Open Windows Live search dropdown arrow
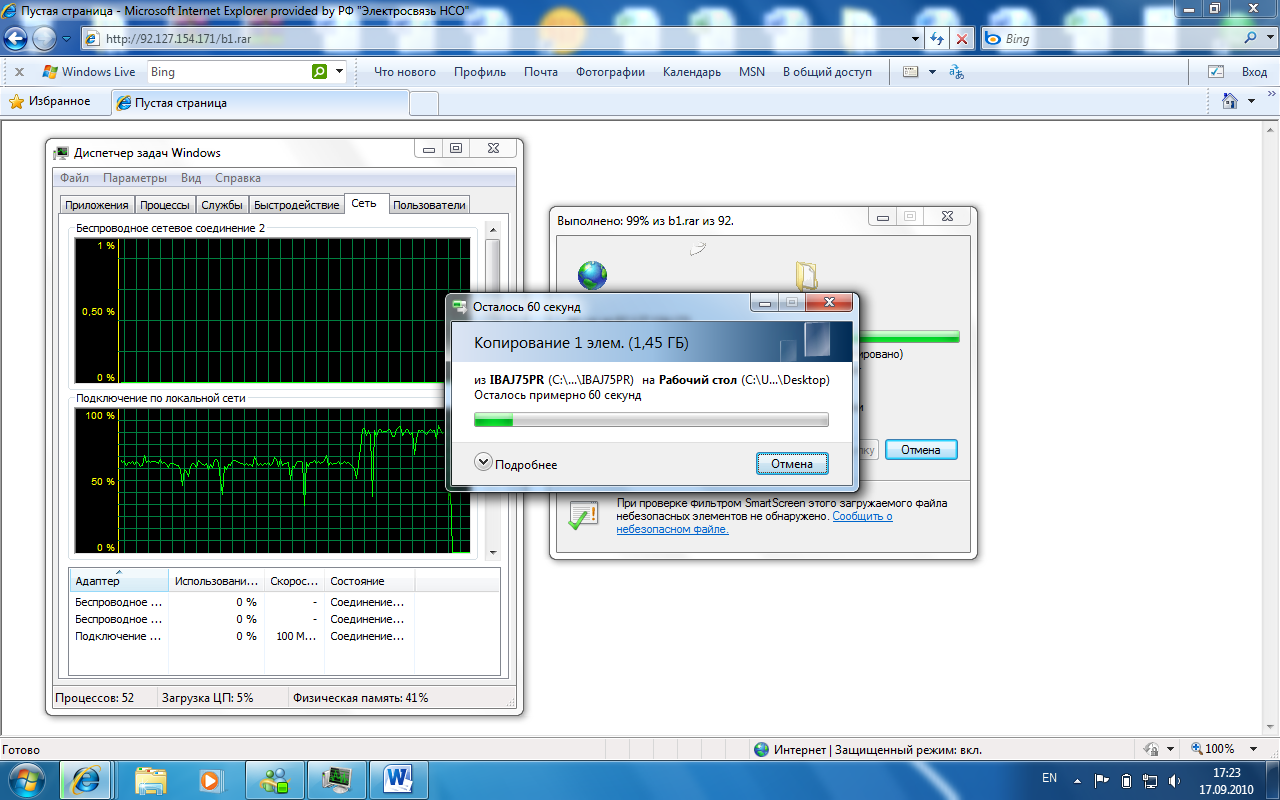 click(x=340, y=72)
